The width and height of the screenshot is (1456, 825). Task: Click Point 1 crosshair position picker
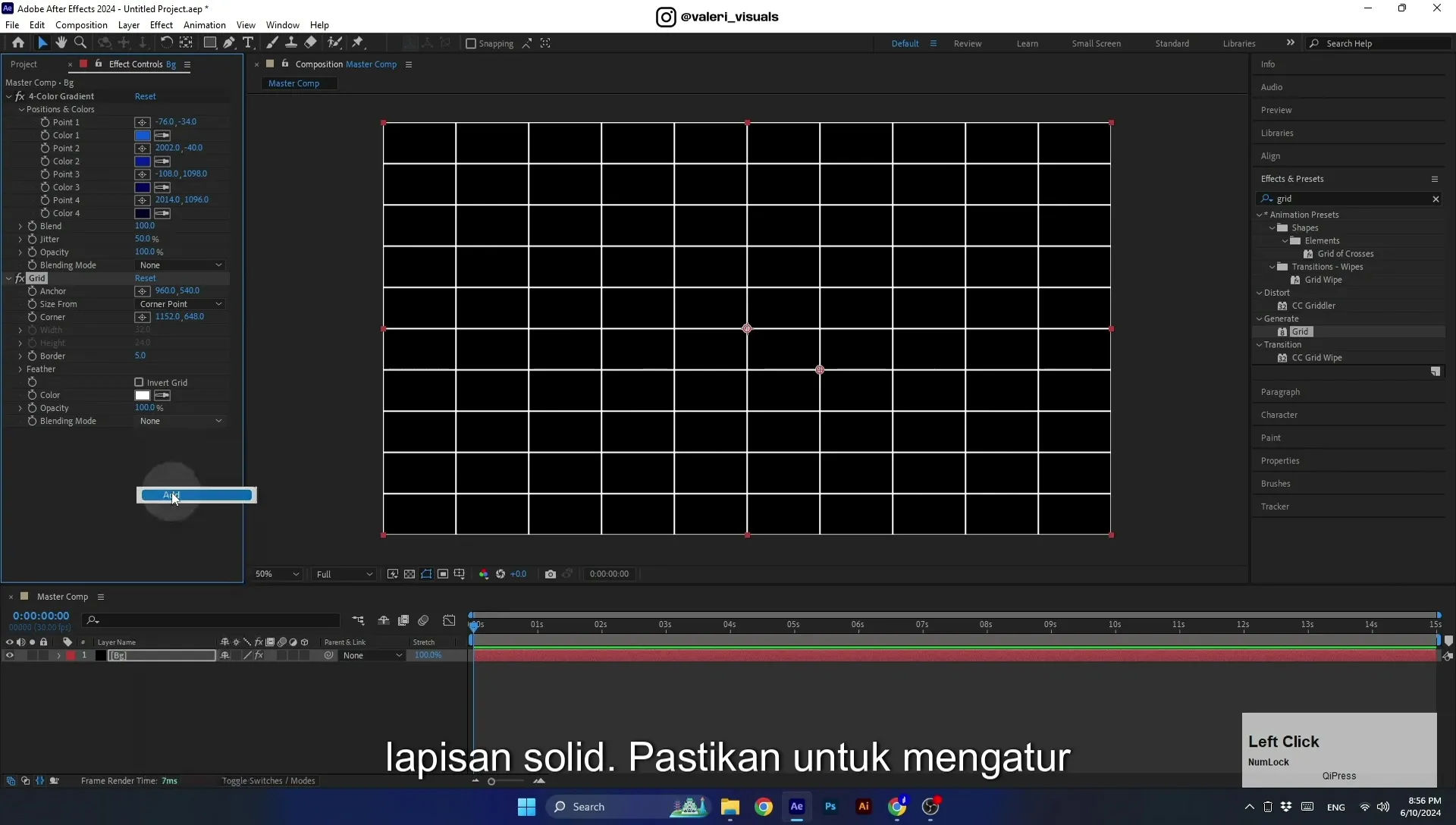click(x=142, y=122)
